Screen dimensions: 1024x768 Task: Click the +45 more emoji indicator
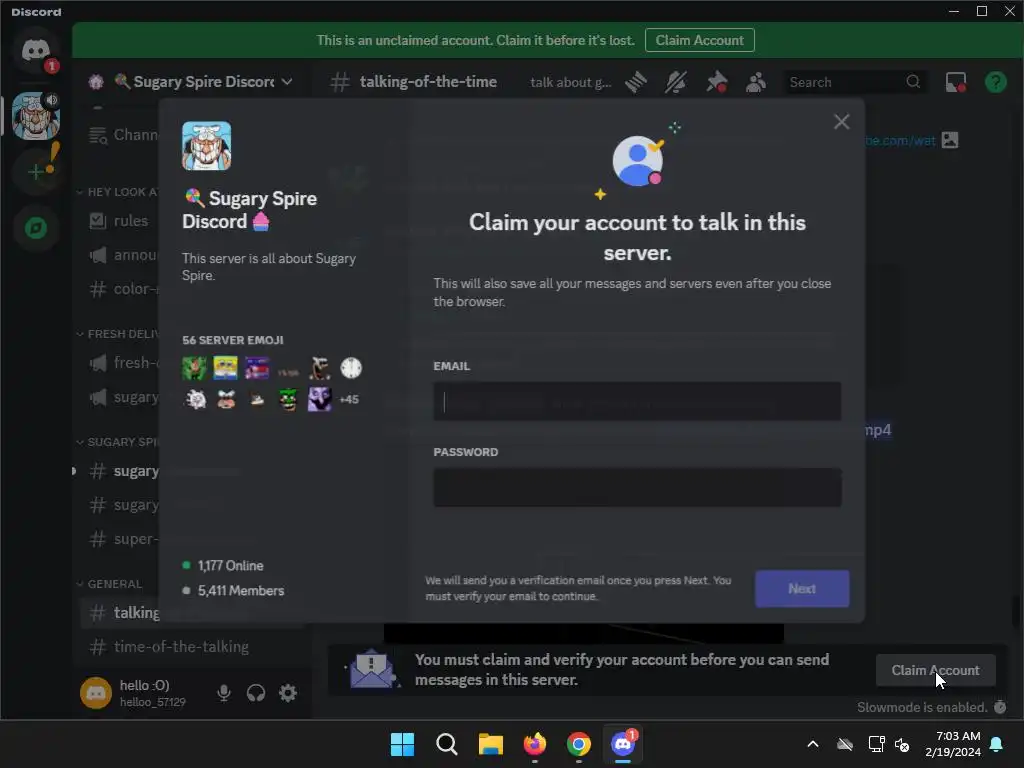coord(349,399)
